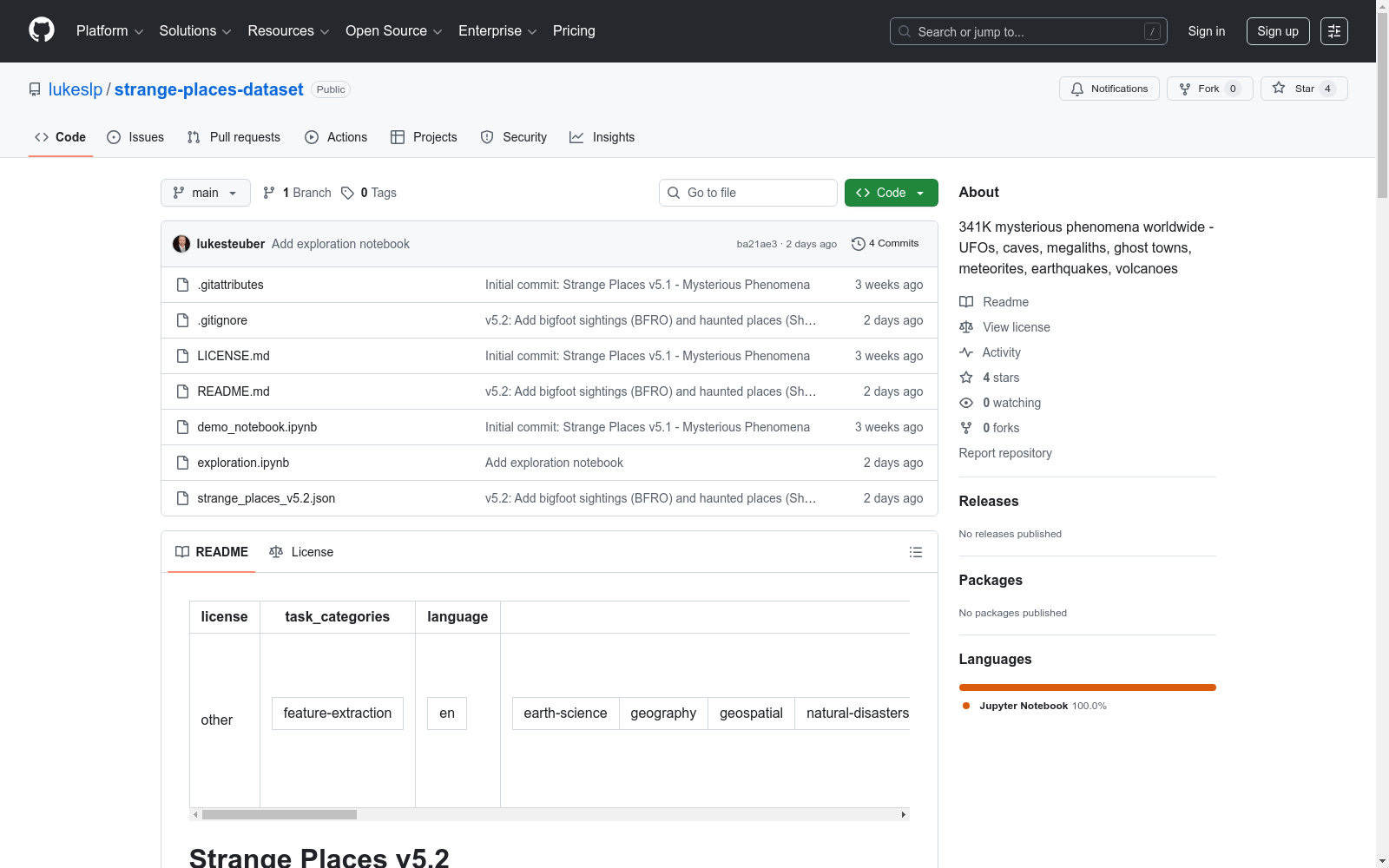This screenshot has height=868, width=1389.
Task: Click the scales icon next to View license
Action: tap(966, 327)
